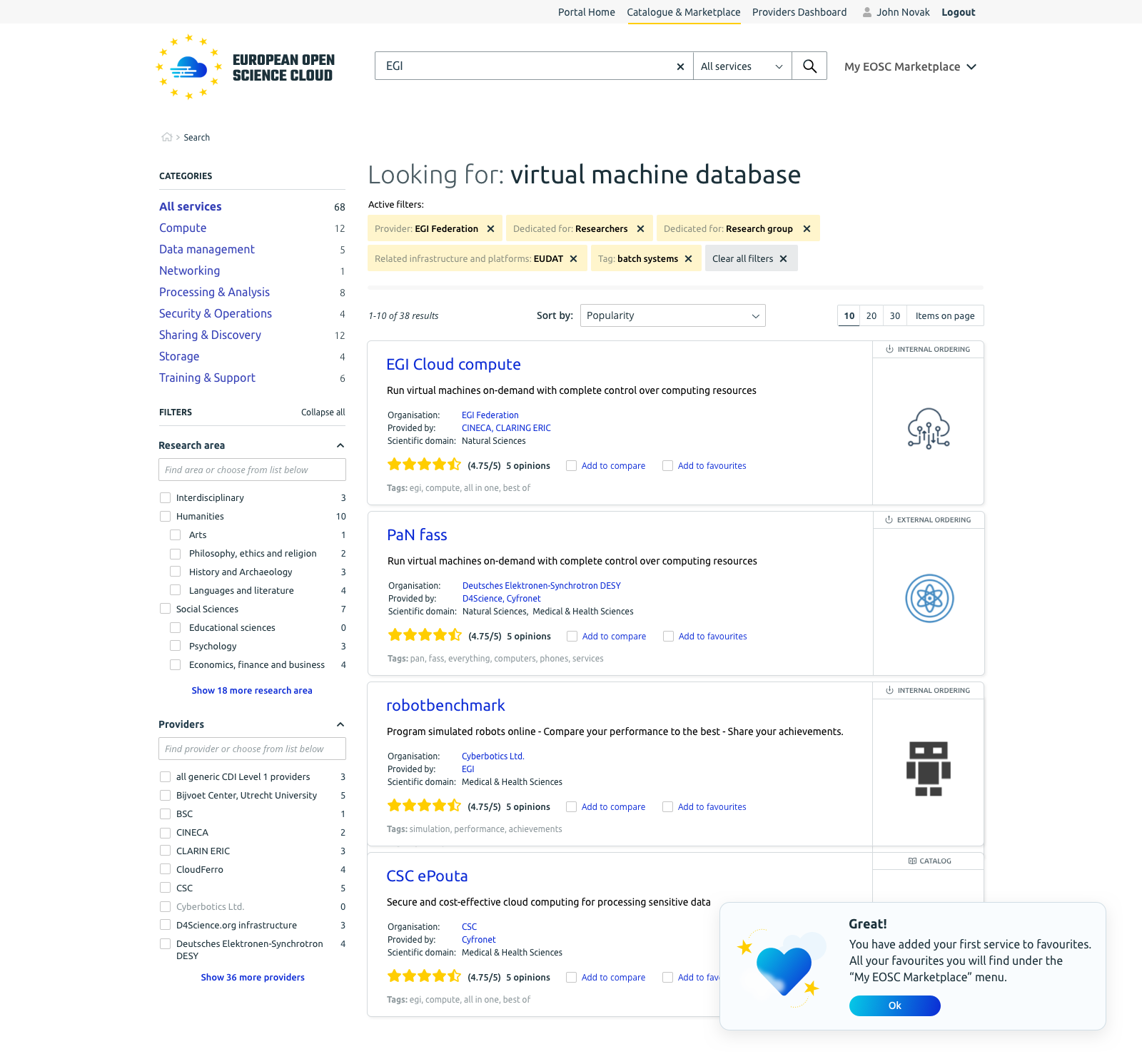This screenshot has width=1142, height=1064.
Task: Click the magnifying glass search icon
Action: pyautogui.click(x=809, y=66)
